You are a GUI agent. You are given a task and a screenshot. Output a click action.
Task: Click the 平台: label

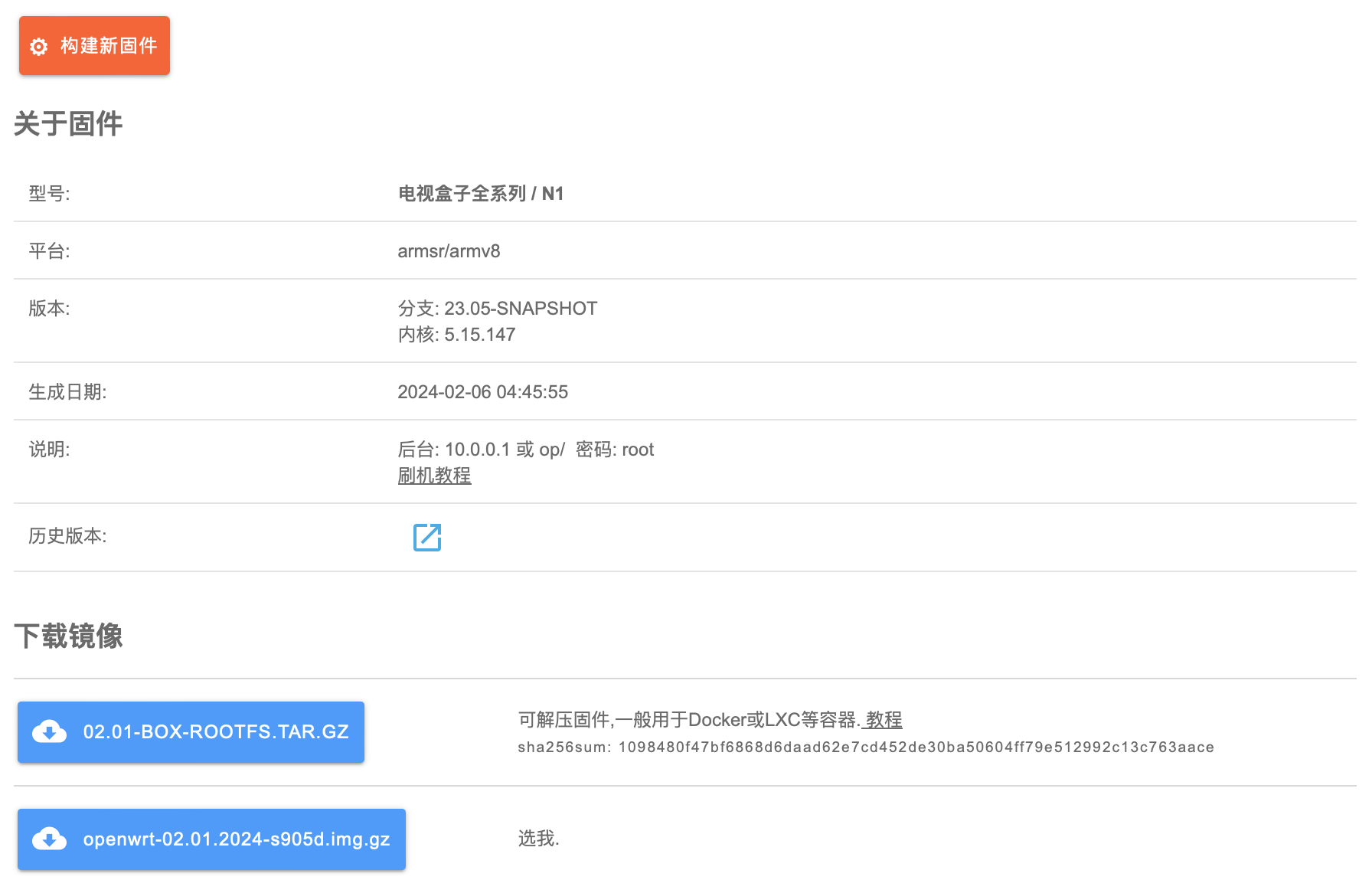click(x=49, y=251)
